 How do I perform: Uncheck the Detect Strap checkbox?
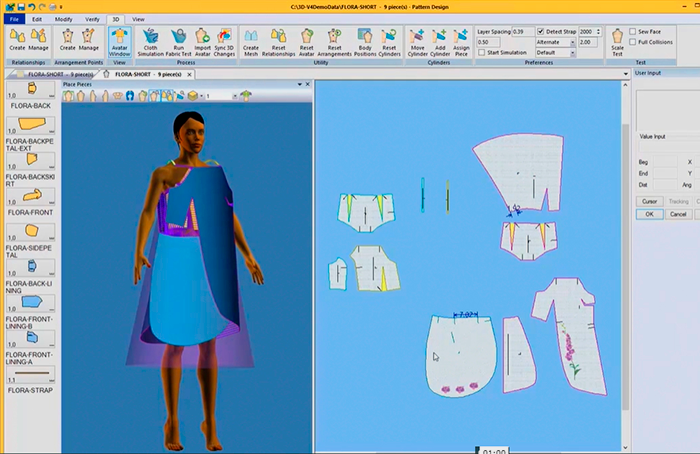(541, 32)
